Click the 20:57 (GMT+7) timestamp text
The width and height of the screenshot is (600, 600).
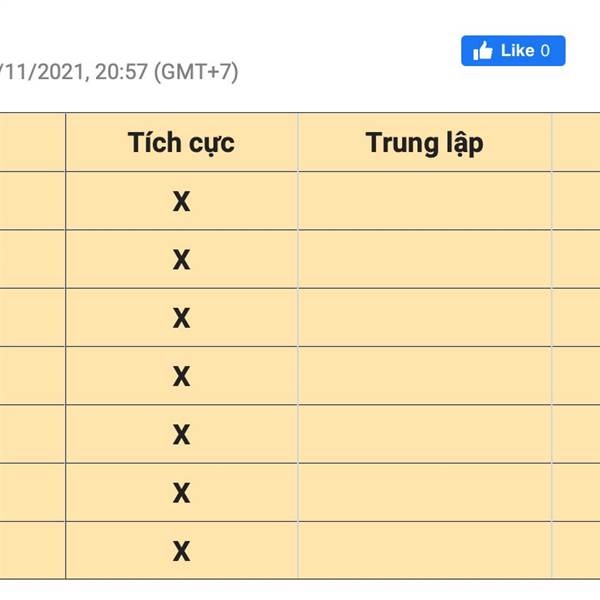(166, 72)
